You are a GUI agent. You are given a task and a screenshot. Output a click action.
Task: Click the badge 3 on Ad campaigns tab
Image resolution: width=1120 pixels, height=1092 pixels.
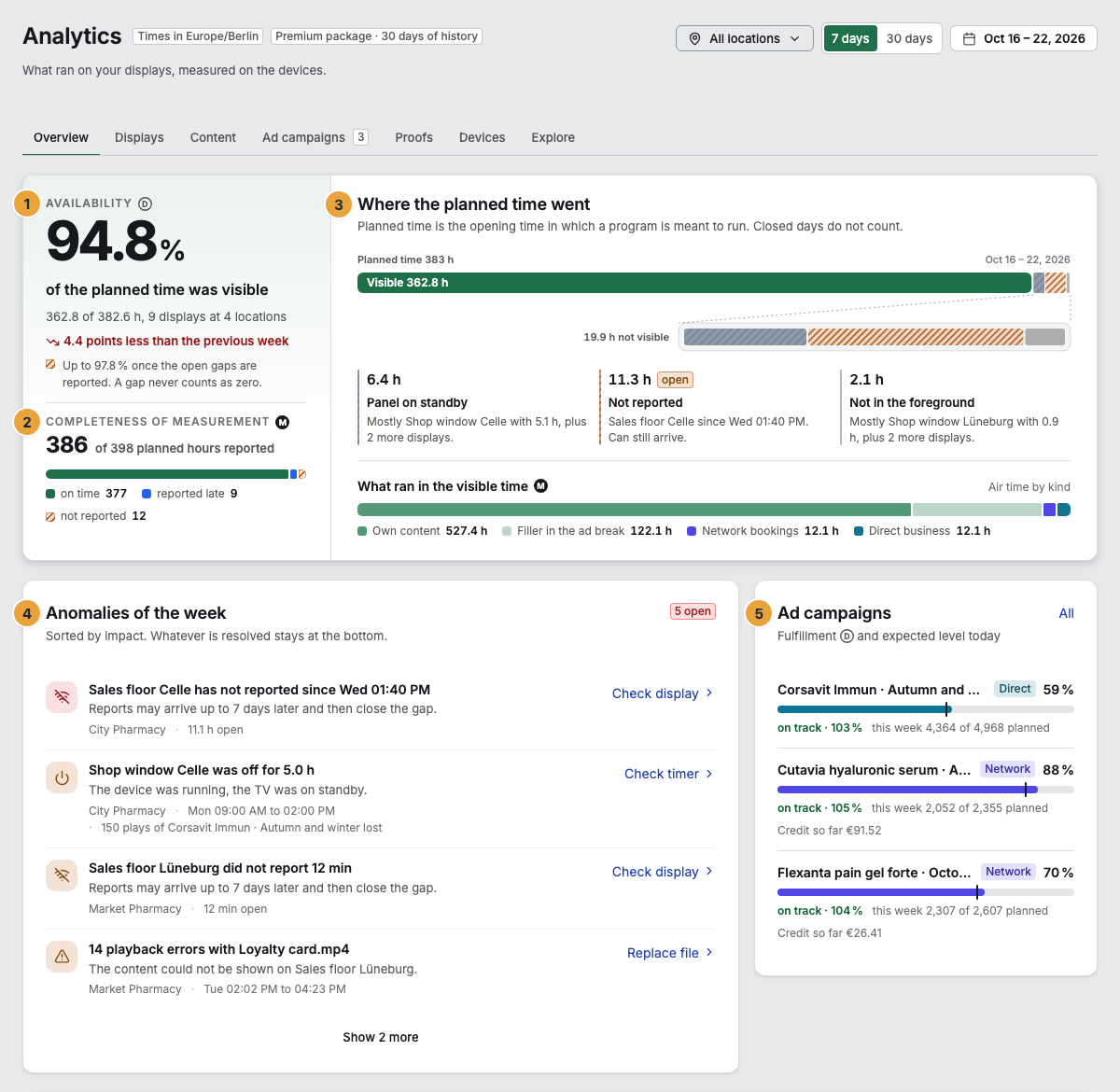pos(360,136)
